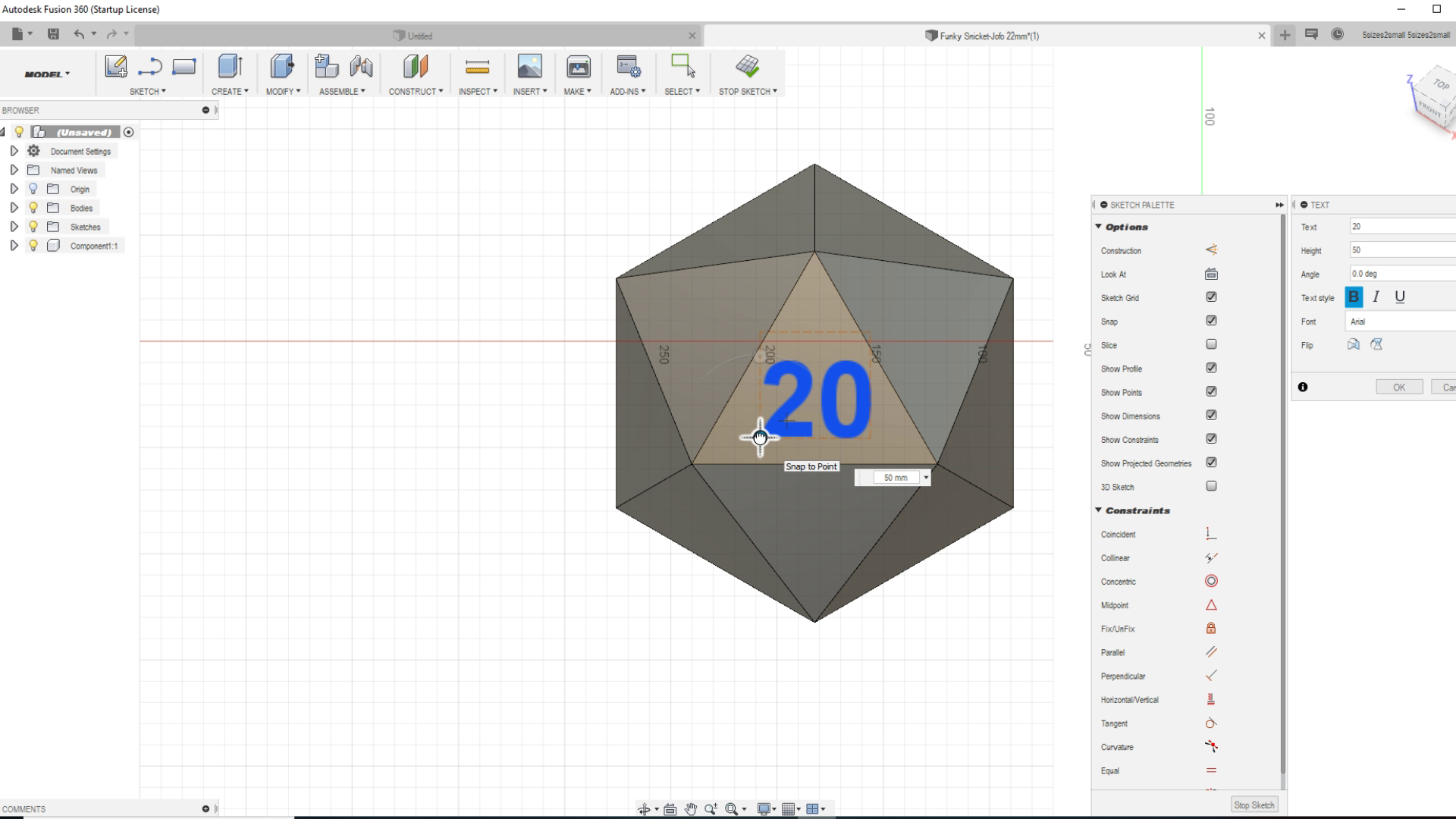Open the Create menu
1456x819 pixels.
pyautogui.click(x=228, y=91)
